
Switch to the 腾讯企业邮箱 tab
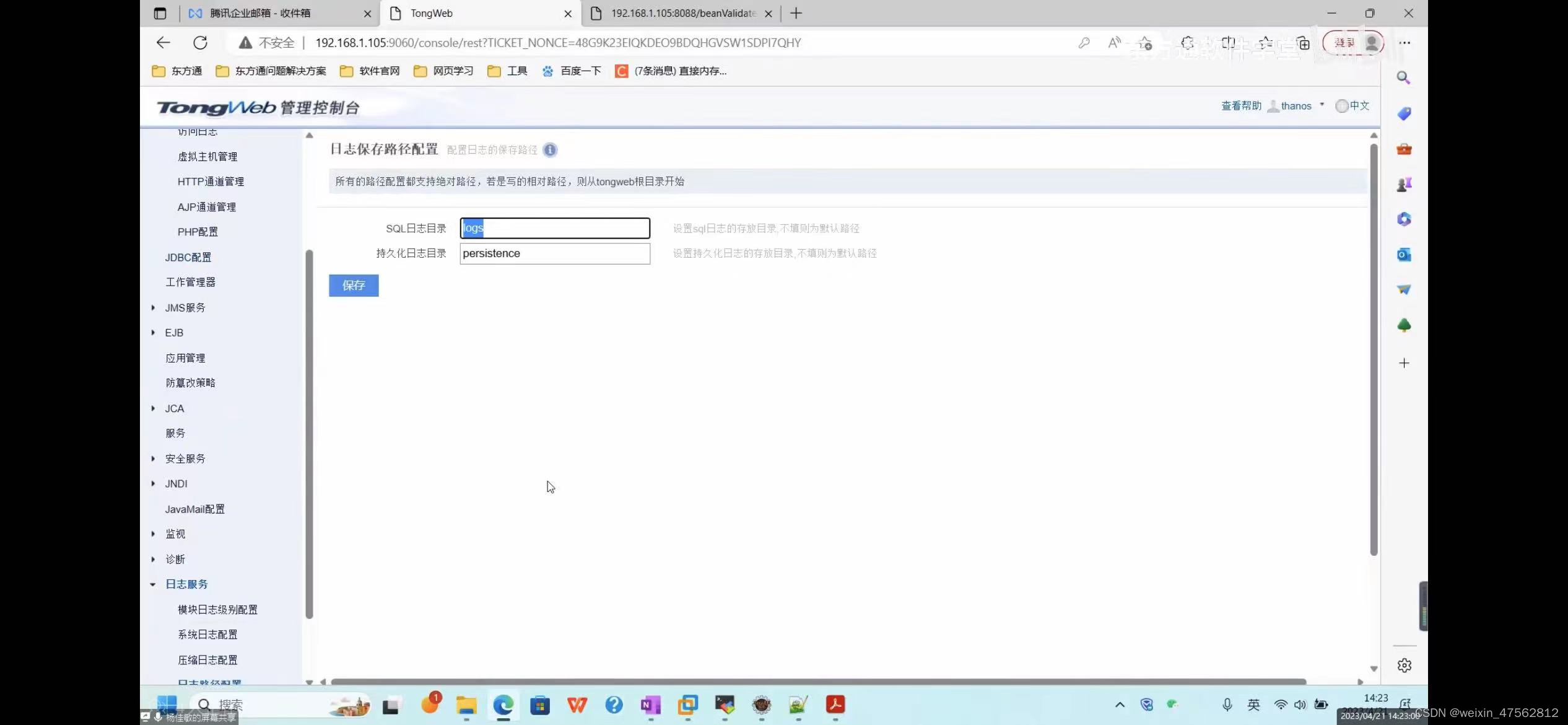pyautogui.click(x=260, y=13)
